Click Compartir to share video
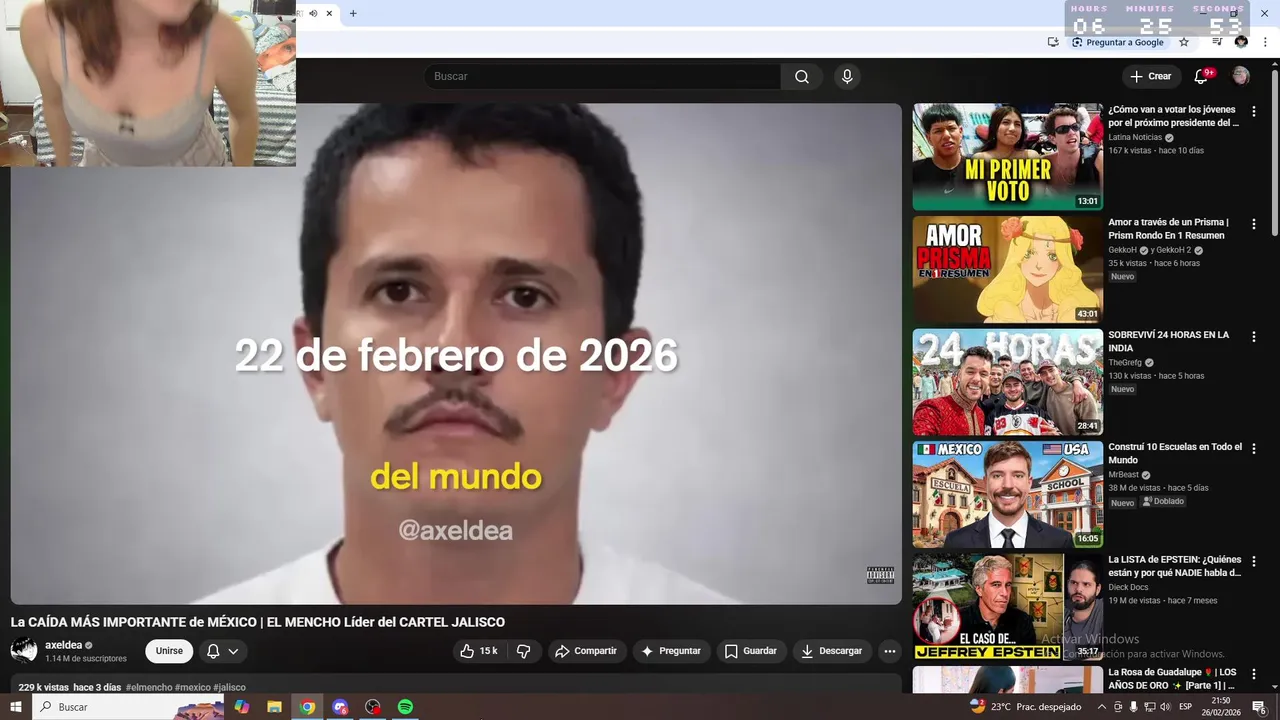 [x=587, y=651]
